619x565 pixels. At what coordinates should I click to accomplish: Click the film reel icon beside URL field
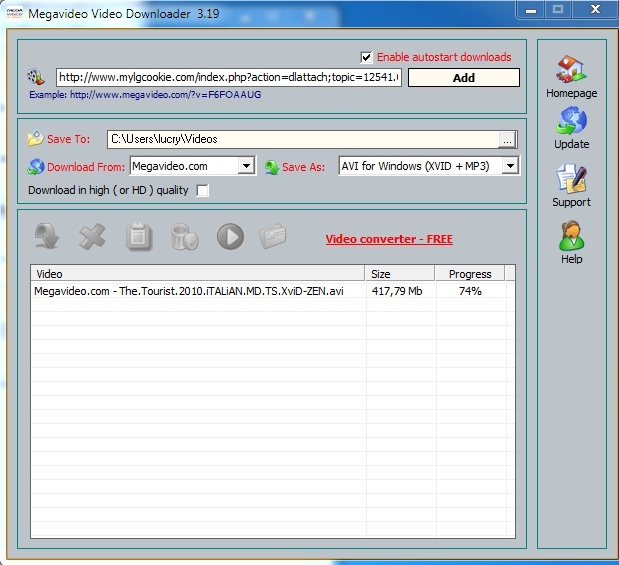coord(36,77)
